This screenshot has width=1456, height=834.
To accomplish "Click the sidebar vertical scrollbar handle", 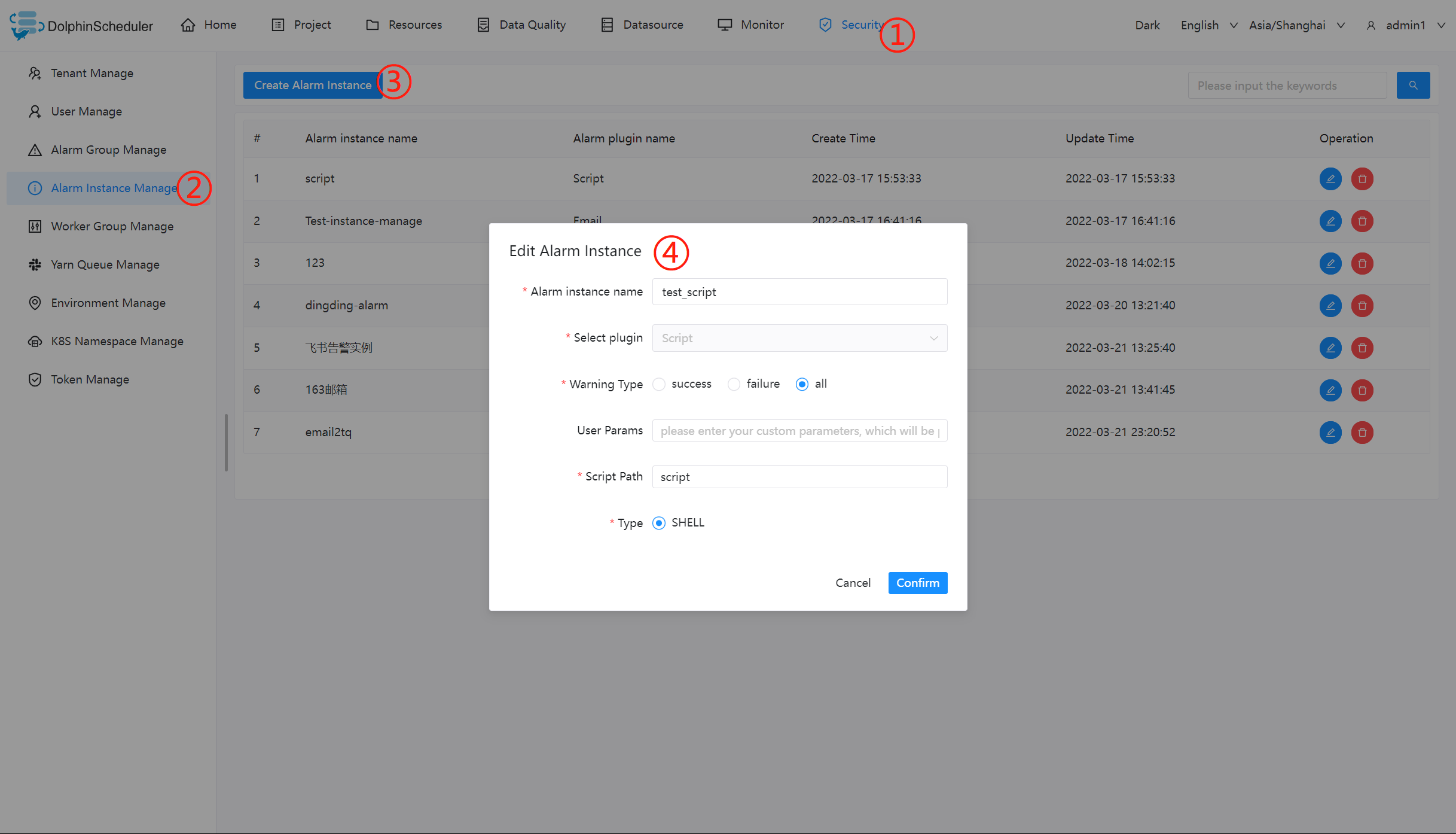I will coord(226,443).
